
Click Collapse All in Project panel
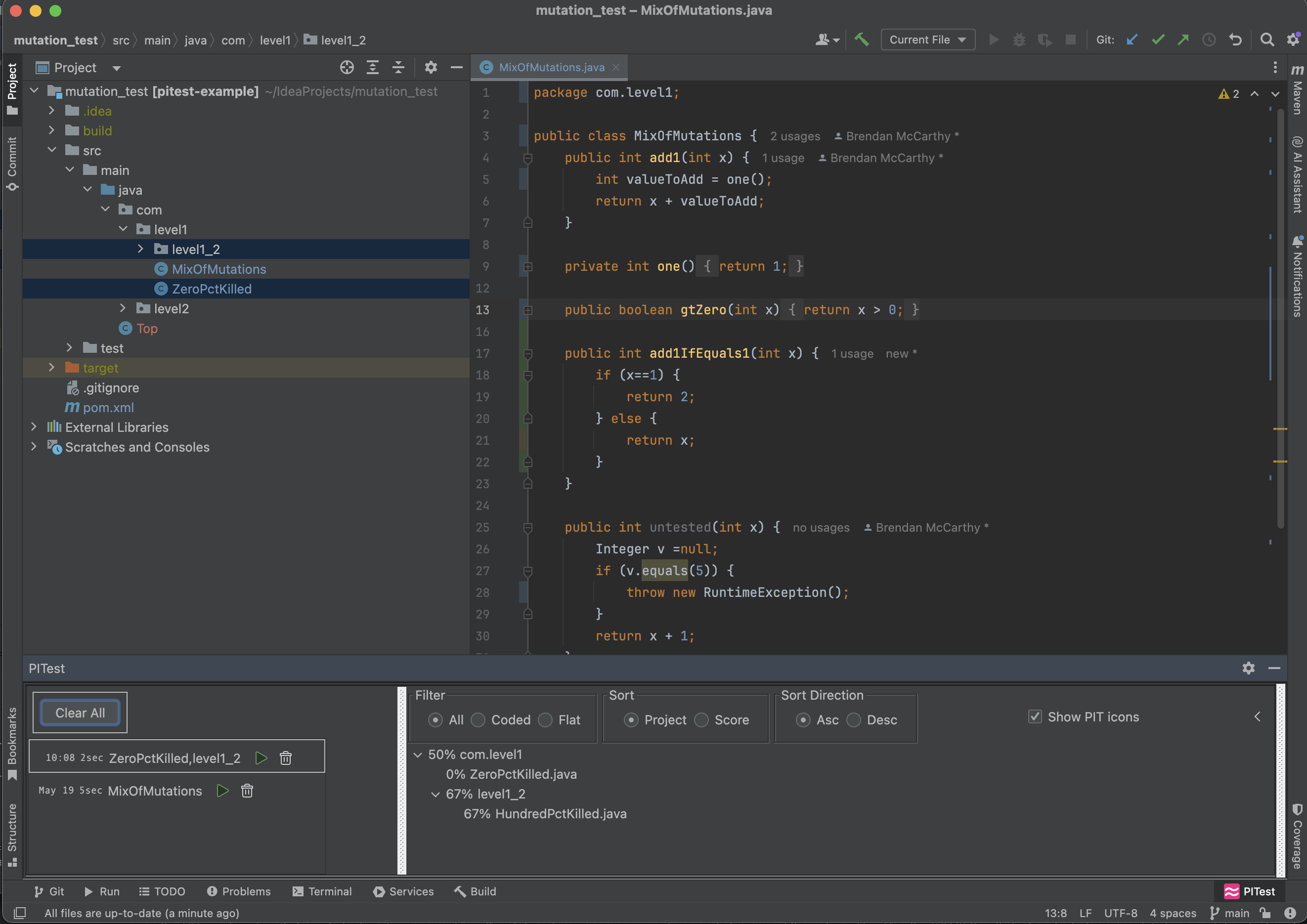(398, 68)
